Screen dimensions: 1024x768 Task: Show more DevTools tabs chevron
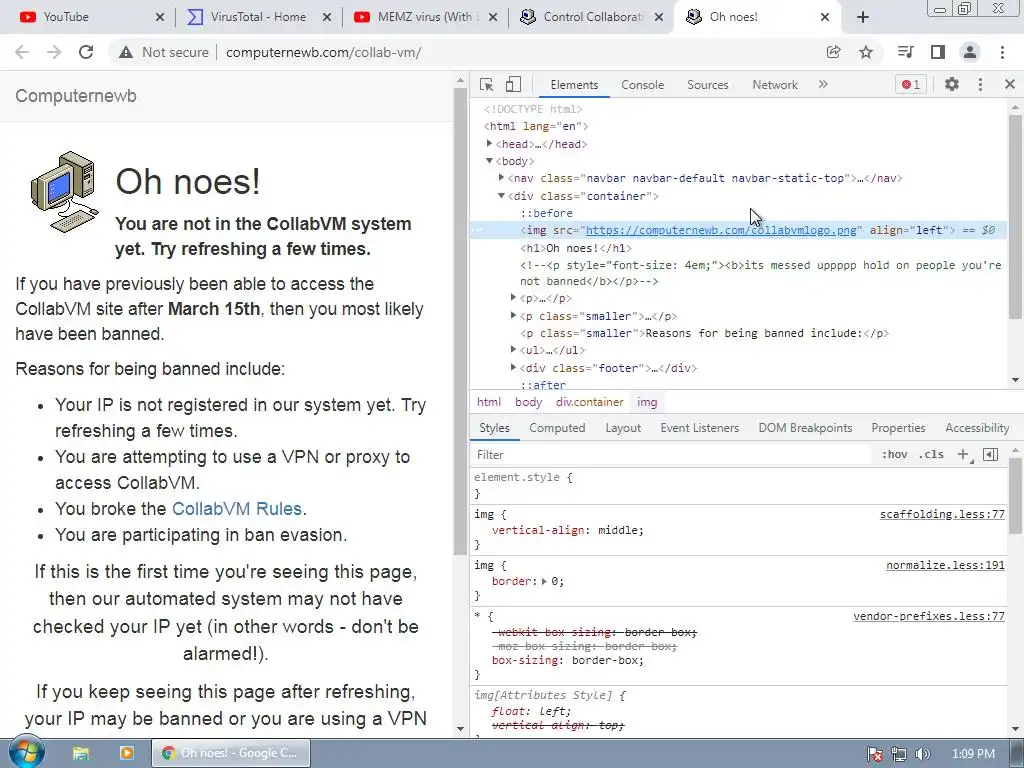coord(823,84)
